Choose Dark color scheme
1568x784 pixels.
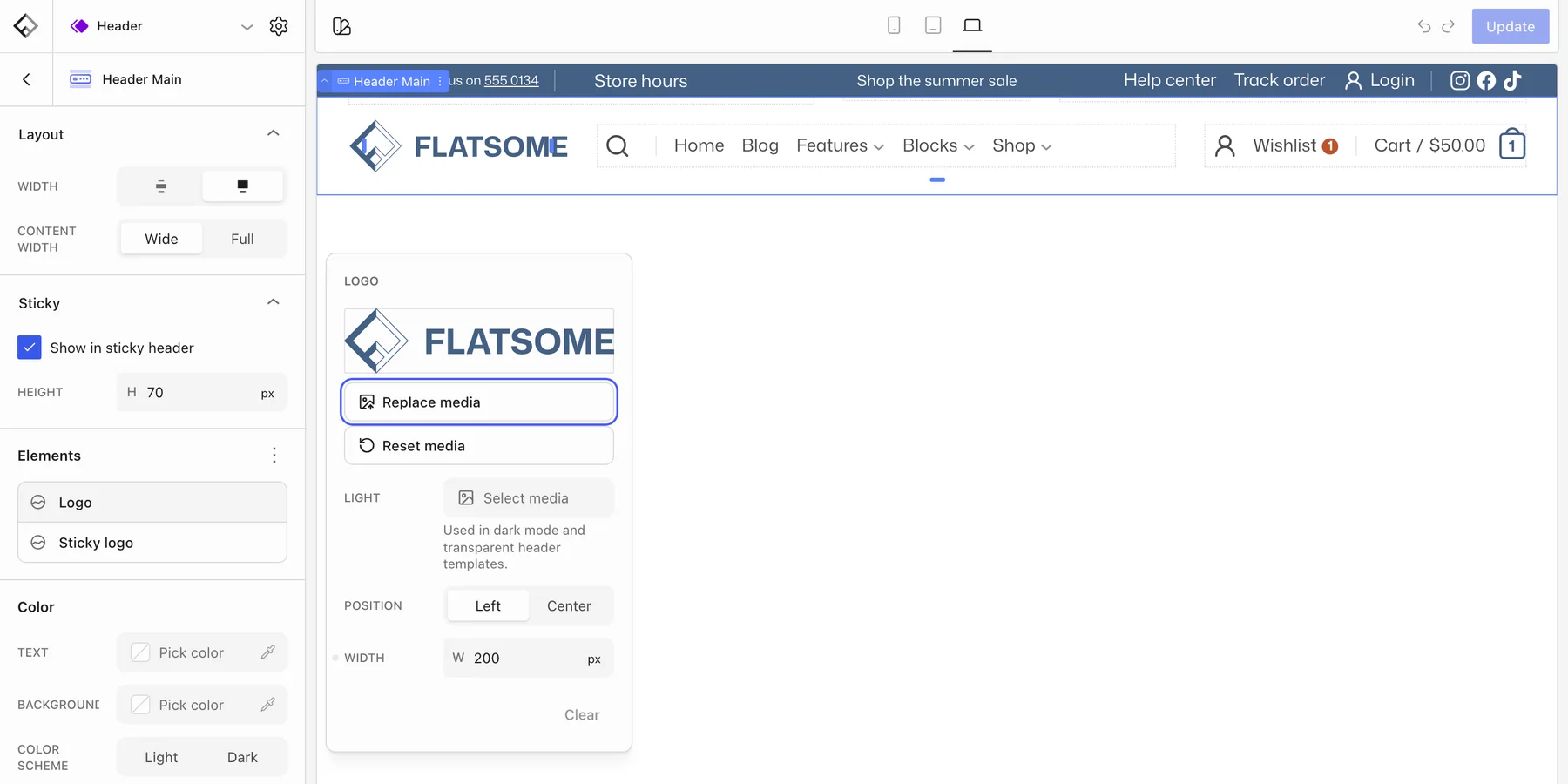[x=242, y=757]
